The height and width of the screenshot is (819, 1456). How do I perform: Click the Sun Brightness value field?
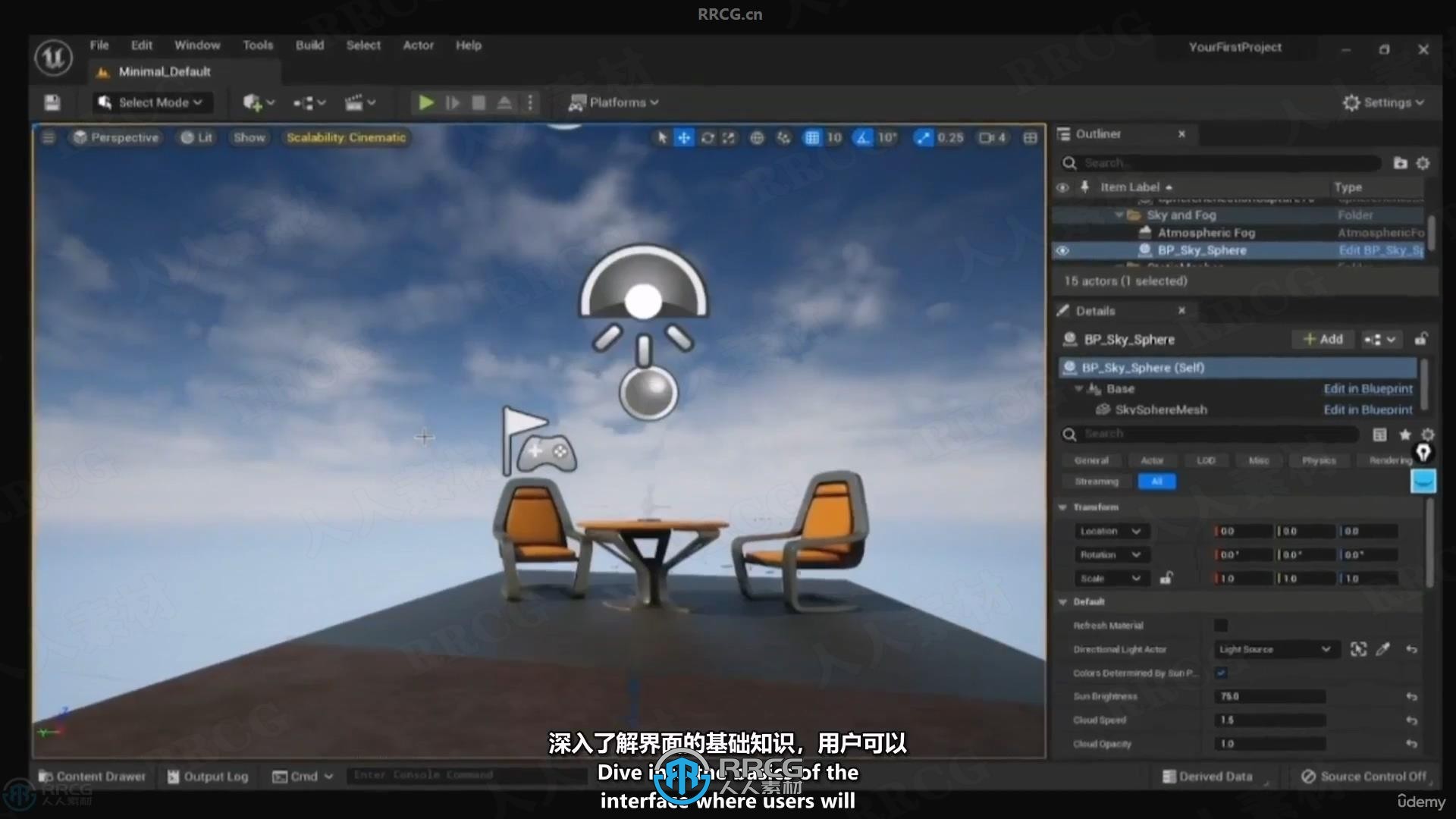tap(1269, 696)
